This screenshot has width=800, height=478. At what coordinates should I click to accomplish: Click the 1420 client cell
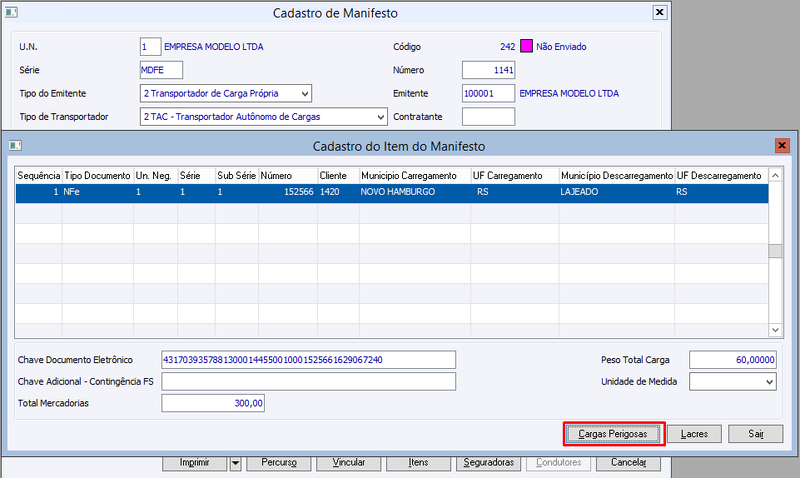click(x=338, y=192)
